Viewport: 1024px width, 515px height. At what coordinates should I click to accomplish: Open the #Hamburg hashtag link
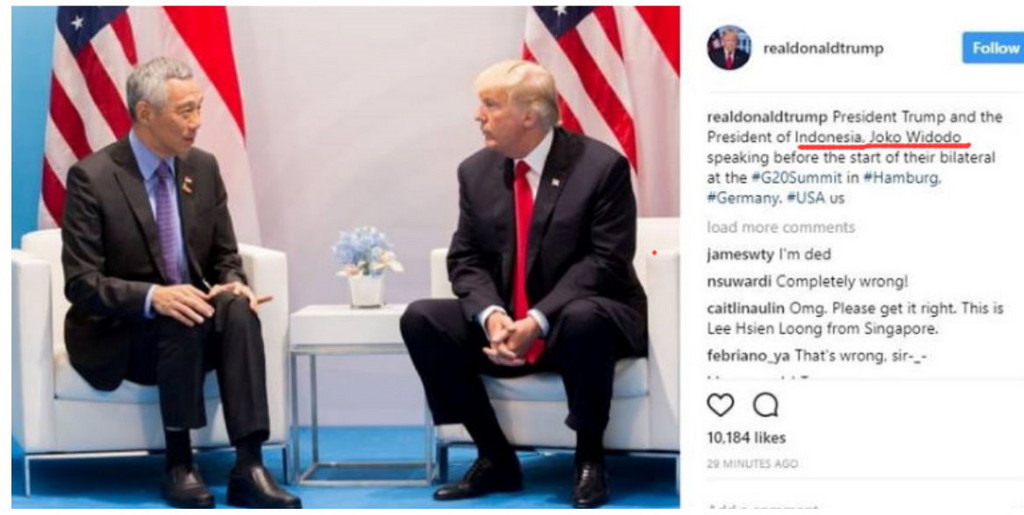pos(902,178)
